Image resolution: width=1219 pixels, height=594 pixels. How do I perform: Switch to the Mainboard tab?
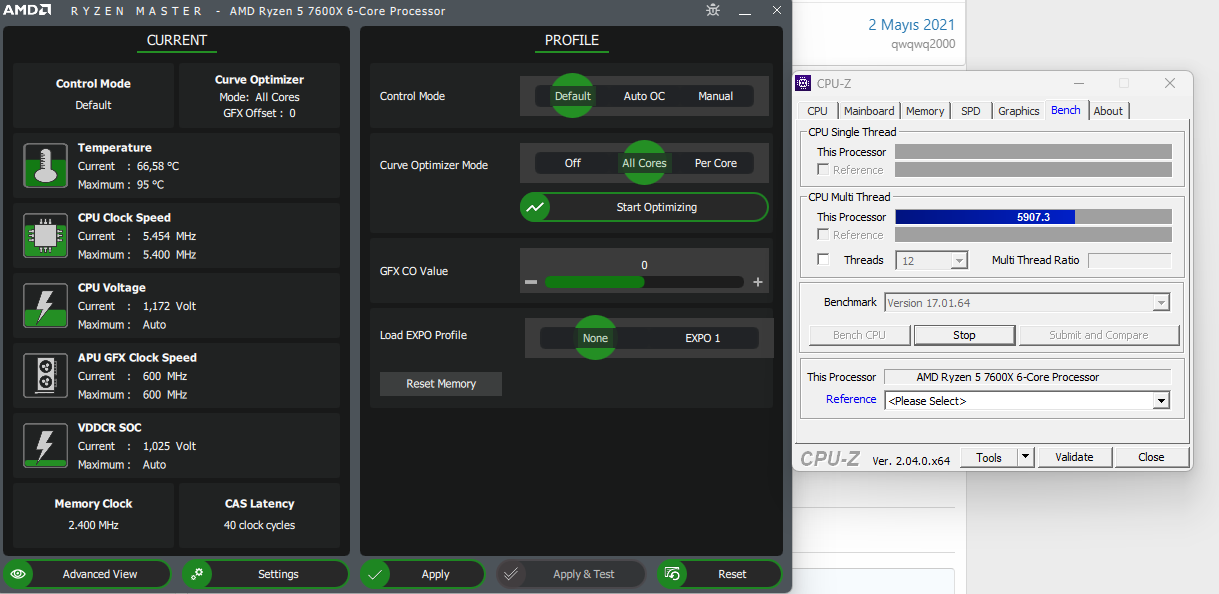pos(869,111)
